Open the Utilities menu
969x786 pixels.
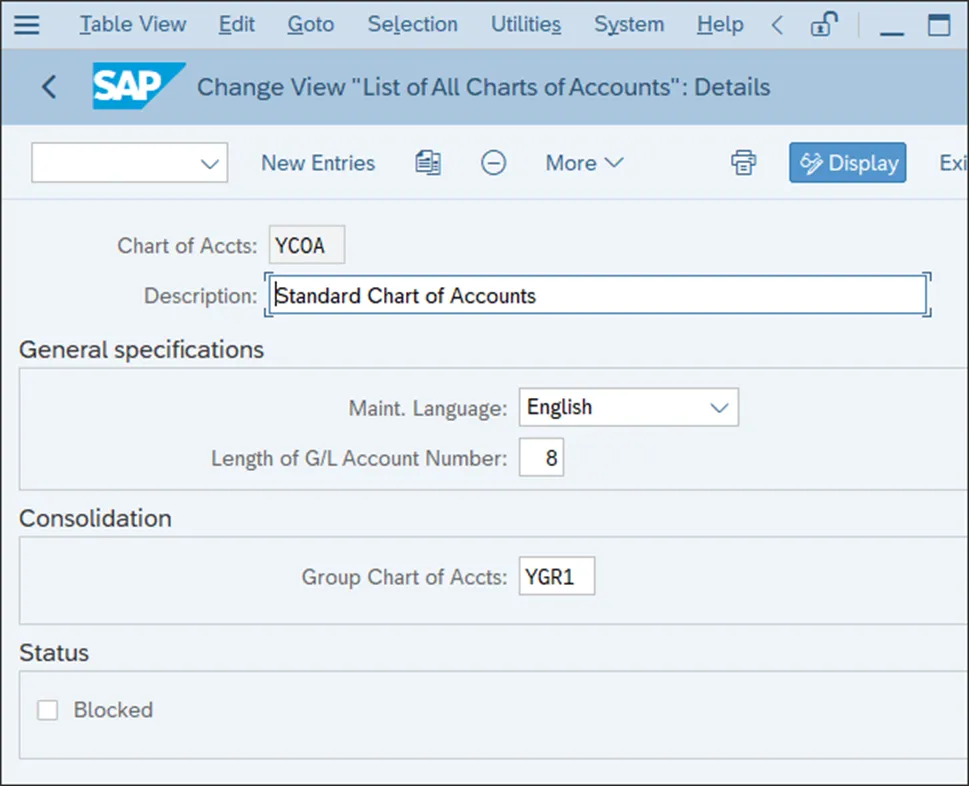526,25
